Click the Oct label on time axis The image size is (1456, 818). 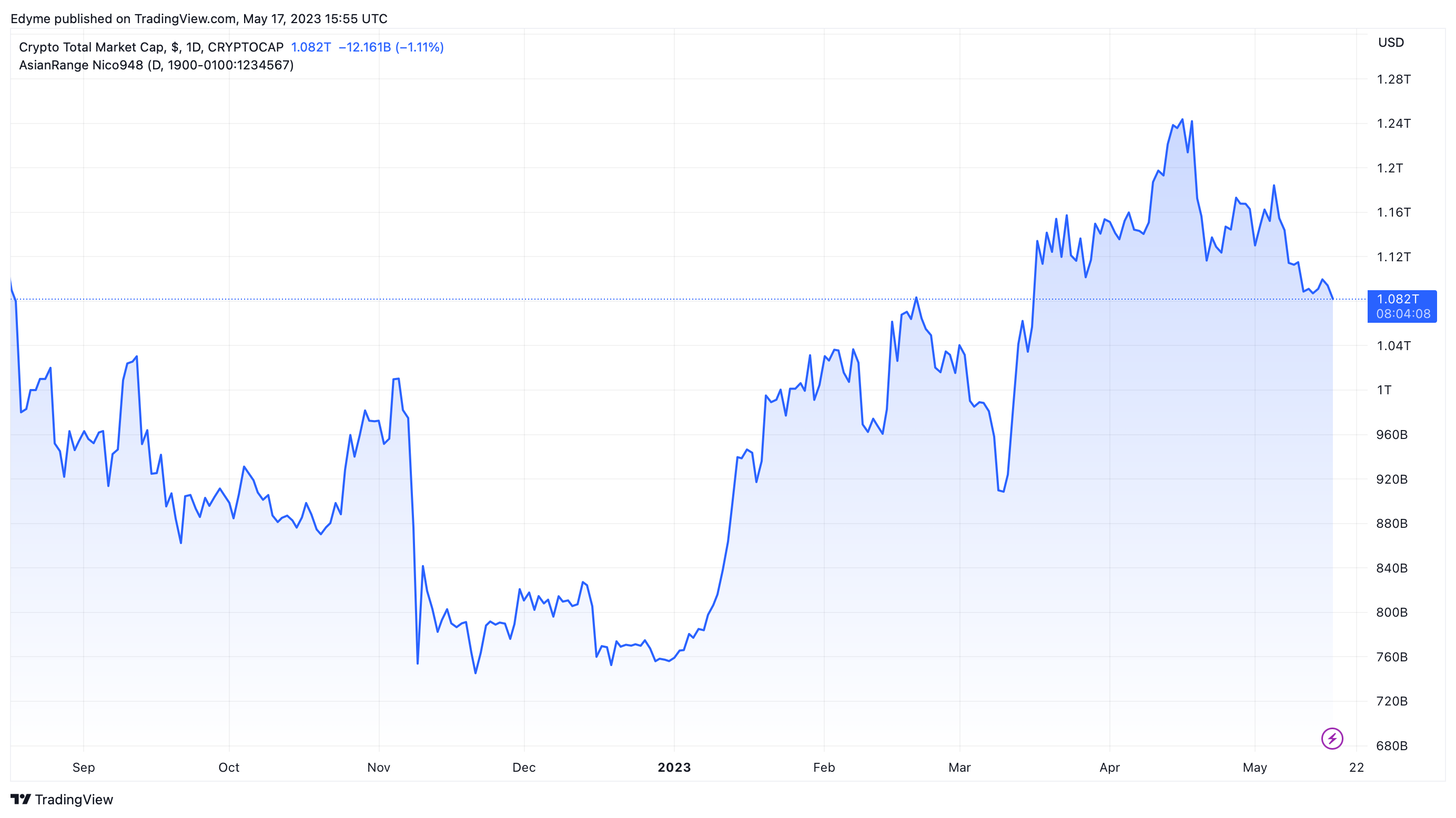pos(229,767)
